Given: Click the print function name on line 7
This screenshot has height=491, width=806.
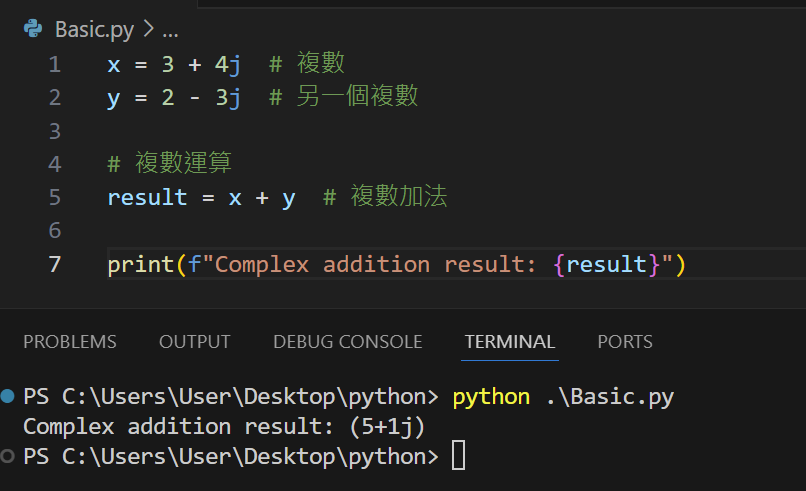Looking at the screenshot, I should pos(141,265).
